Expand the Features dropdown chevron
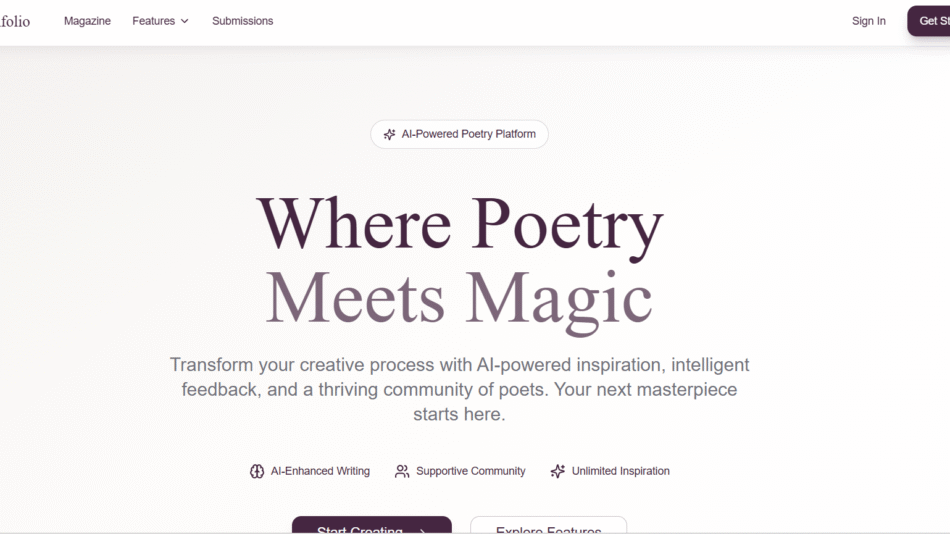This screenshot has width=950, height=534. (185, 21)
